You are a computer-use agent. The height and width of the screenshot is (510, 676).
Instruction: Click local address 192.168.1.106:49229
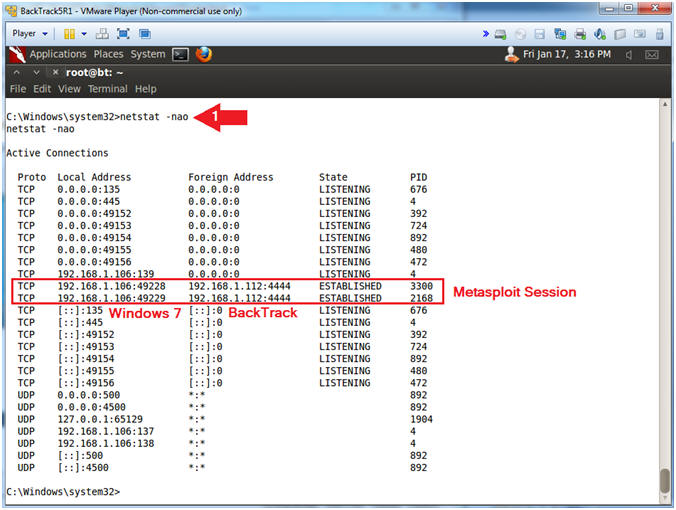coord(111,298)
